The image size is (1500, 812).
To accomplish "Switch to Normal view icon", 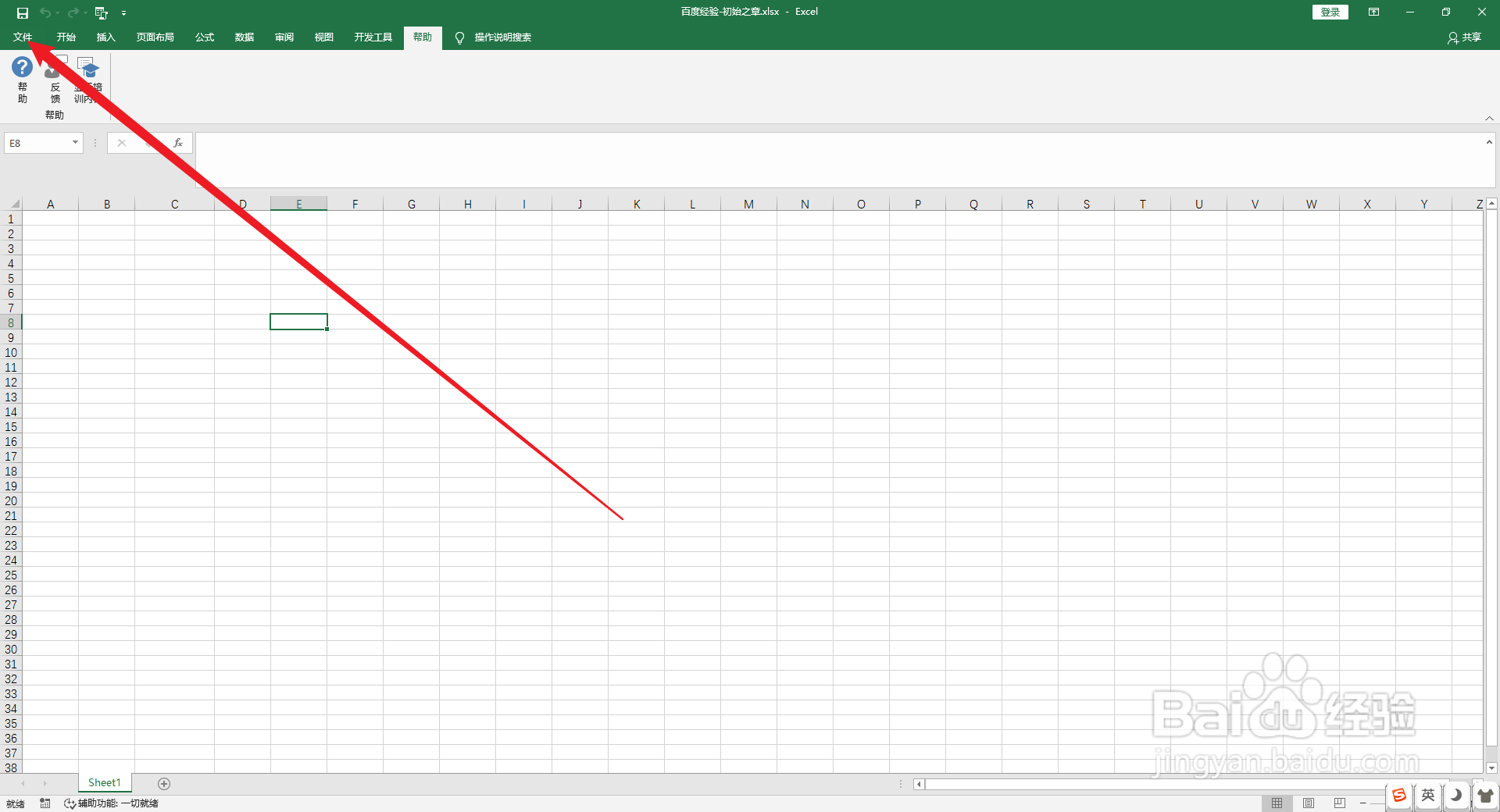I will pyautogui.click(x=1277, y=803).
